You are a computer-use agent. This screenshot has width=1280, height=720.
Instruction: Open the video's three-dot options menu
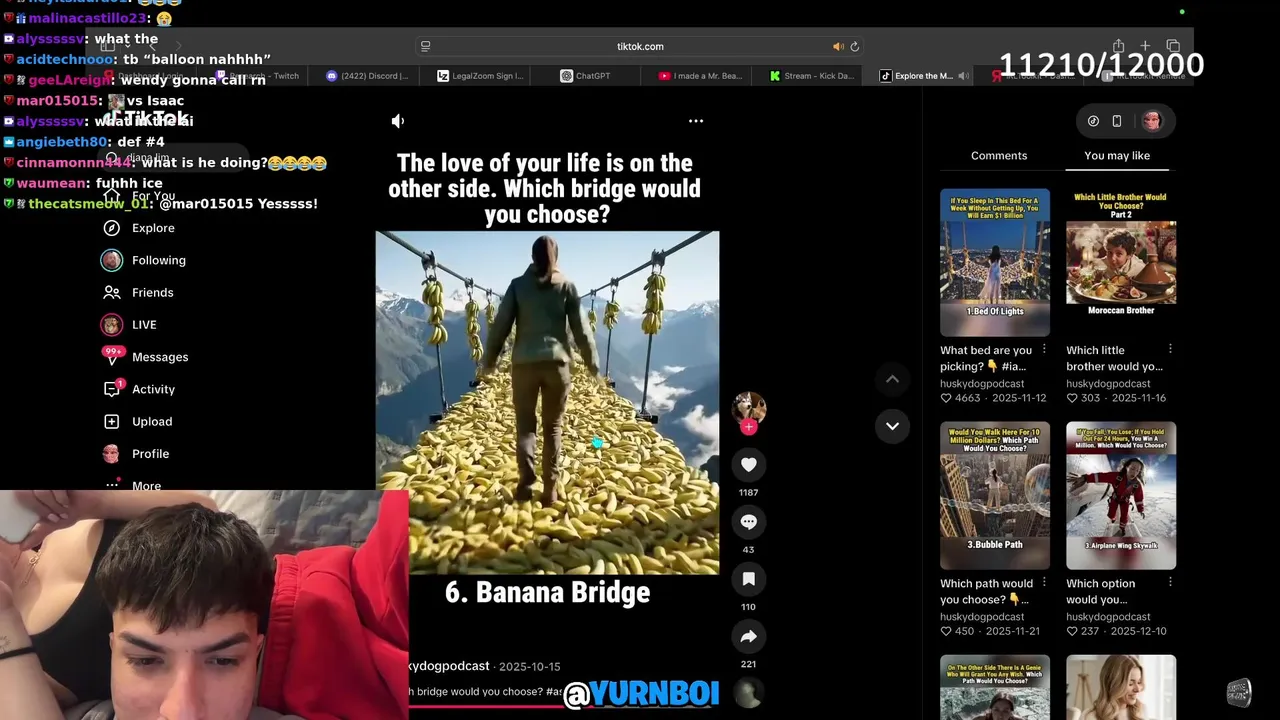[x=696, y=121]
